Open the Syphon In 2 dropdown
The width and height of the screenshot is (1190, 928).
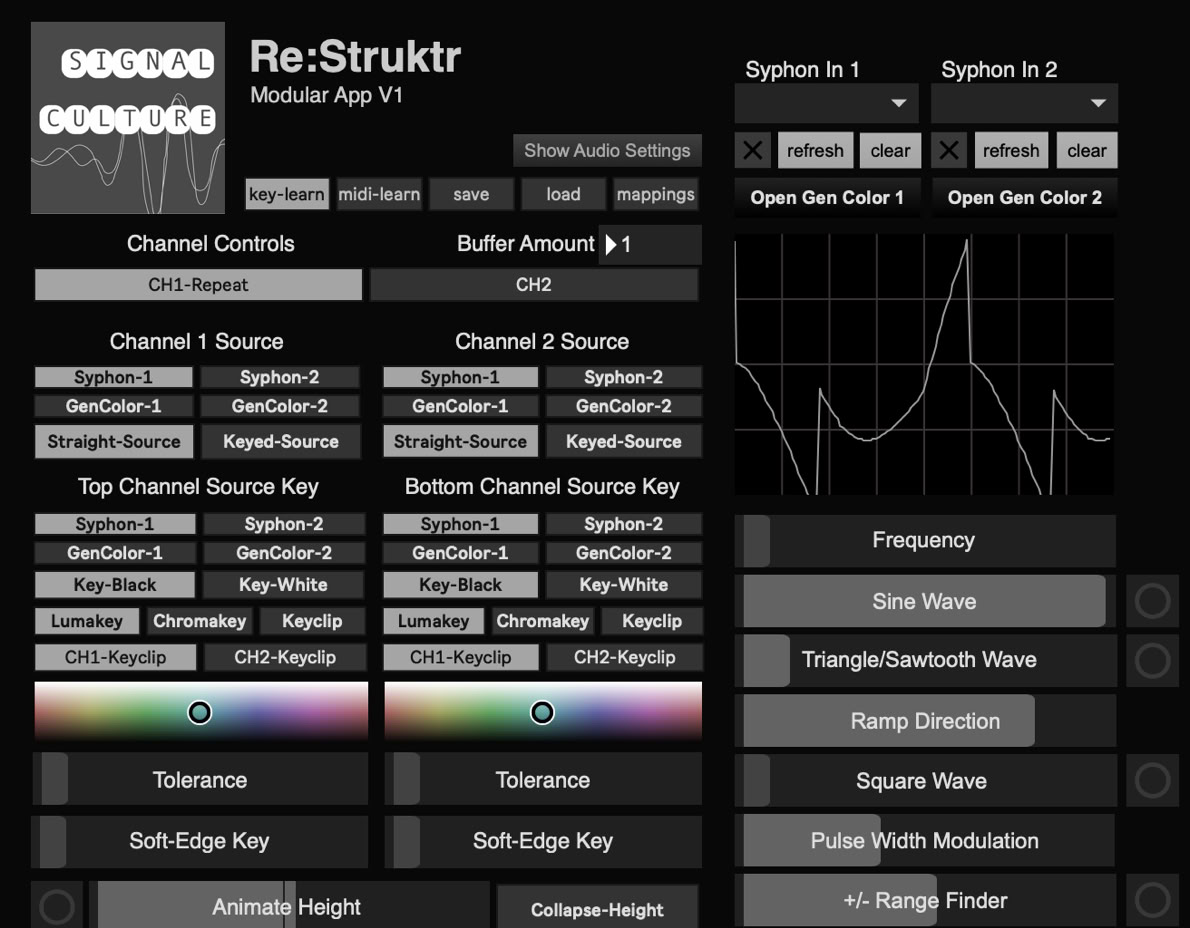(x=1025, y=103)
